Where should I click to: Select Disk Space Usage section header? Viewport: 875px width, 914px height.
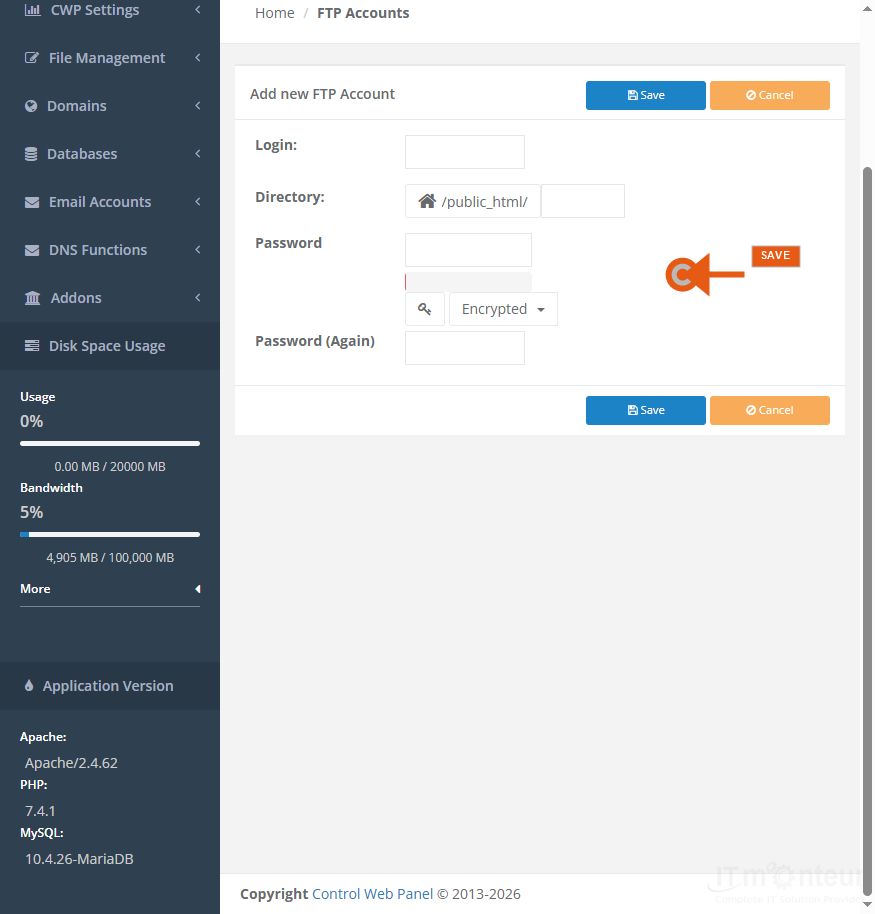pyautogui.click(x=110, y=346)
